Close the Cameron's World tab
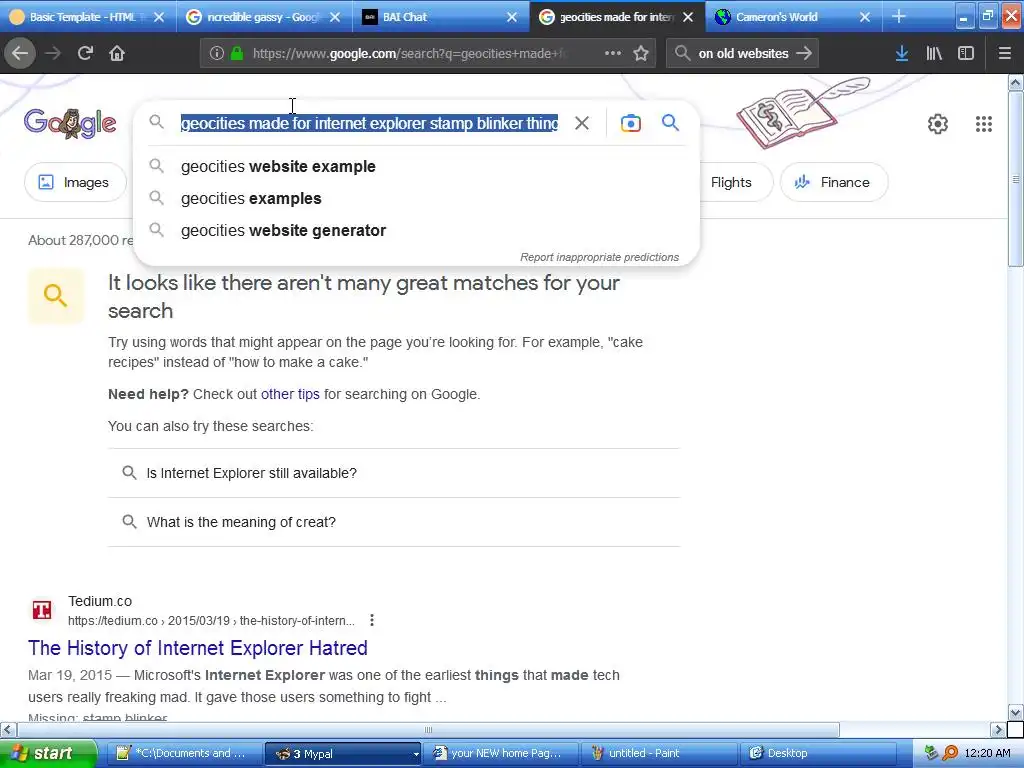 865,17
